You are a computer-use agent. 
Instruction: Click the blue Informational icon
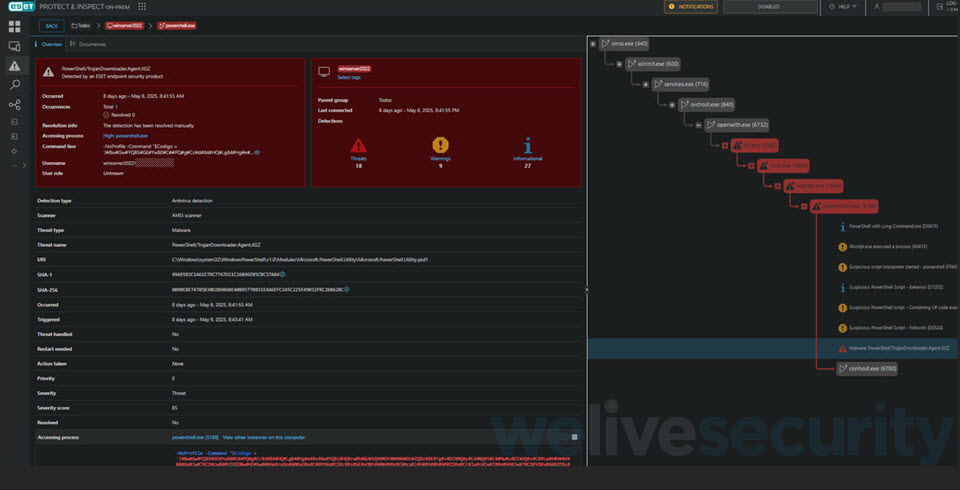[528, 145]
